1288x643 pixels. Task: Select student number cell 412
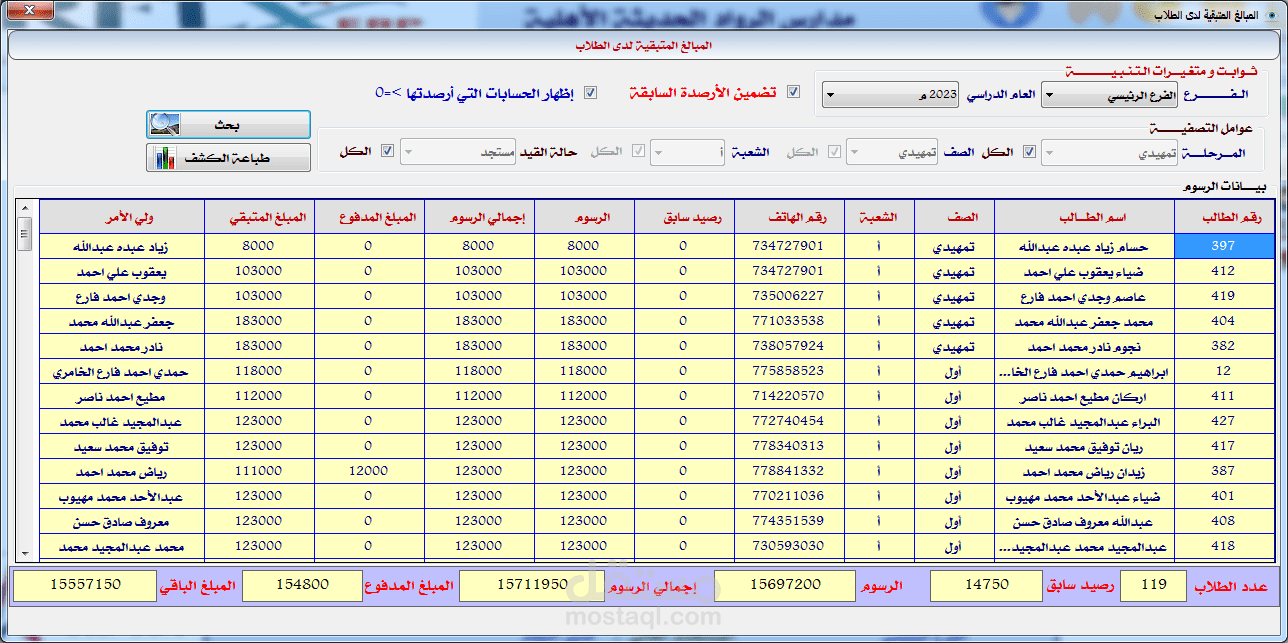tap(1224, 271)
